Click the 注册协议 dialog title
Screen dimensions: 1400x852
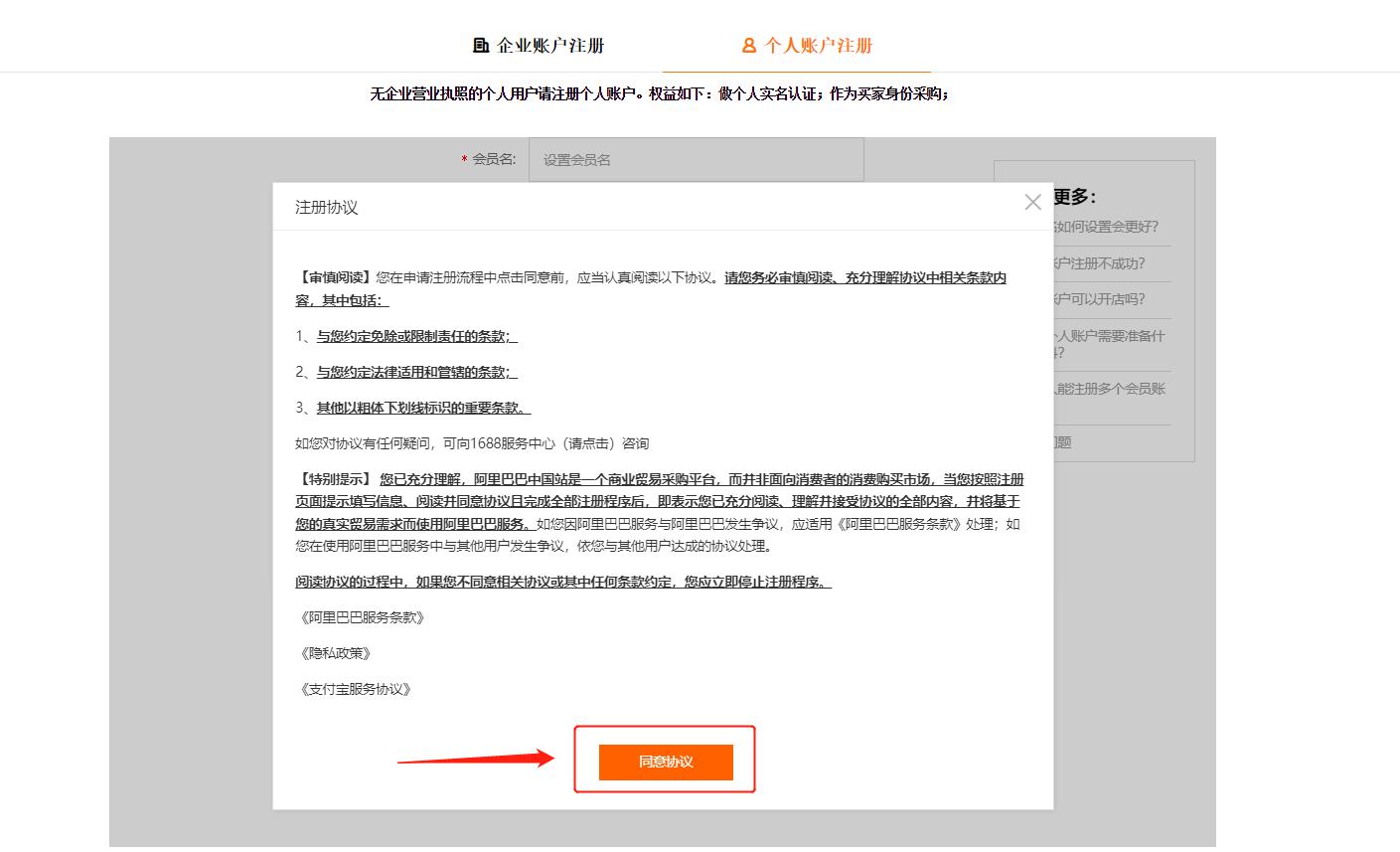(x=327, y=208)
